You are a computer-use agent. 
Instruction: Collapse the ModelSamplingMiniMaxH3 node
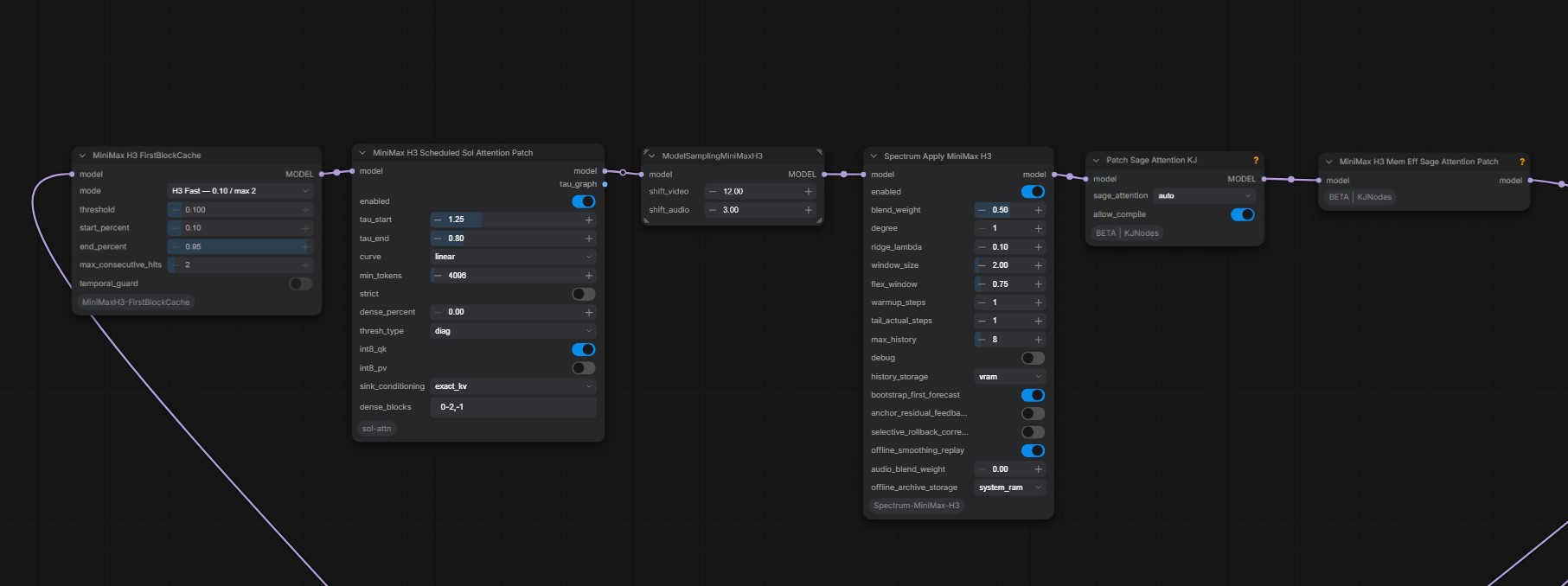tap(652, 156)
